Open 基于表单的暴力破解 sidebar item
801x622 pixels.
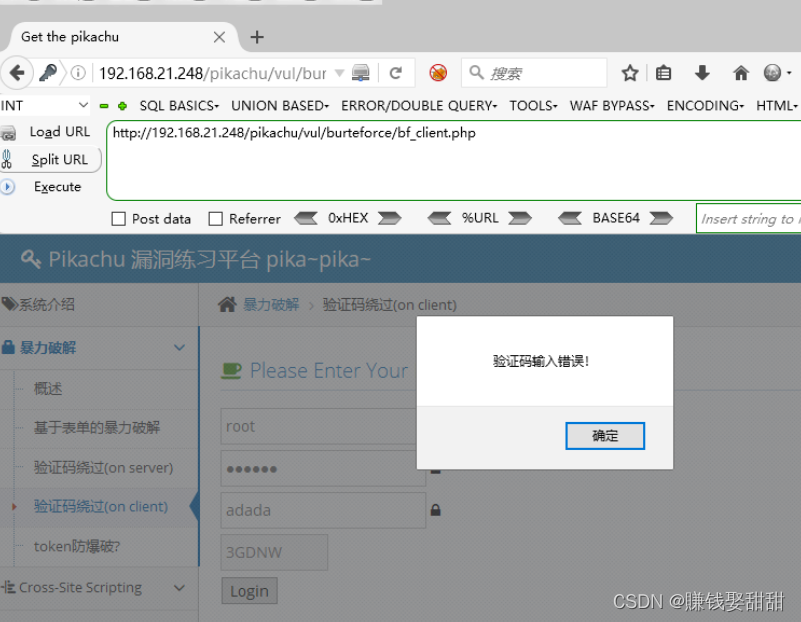point(97,427)
